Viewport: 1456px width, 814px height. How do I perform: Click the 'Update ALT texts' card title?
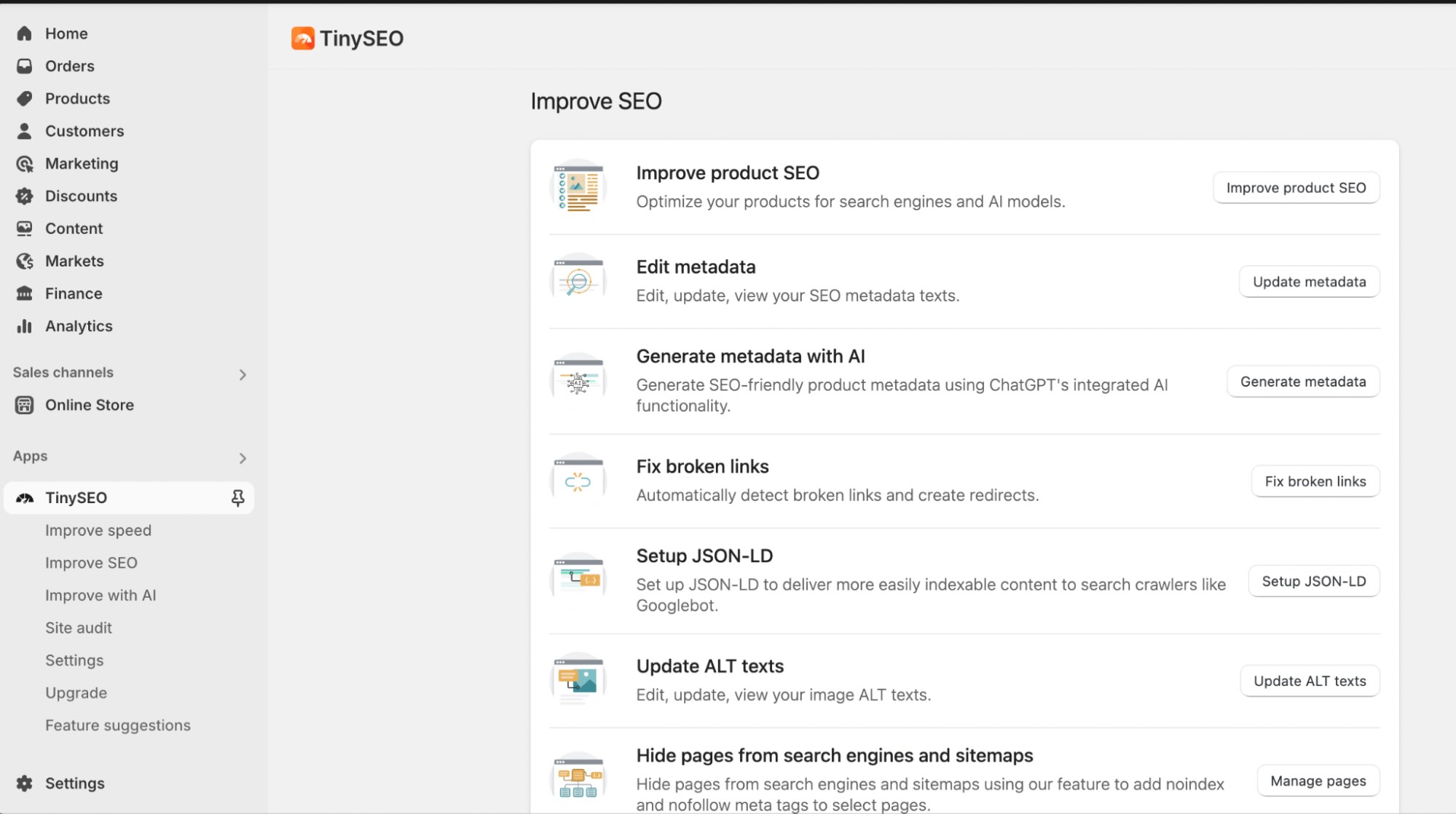pyautogui.click(x=710, y=666)
